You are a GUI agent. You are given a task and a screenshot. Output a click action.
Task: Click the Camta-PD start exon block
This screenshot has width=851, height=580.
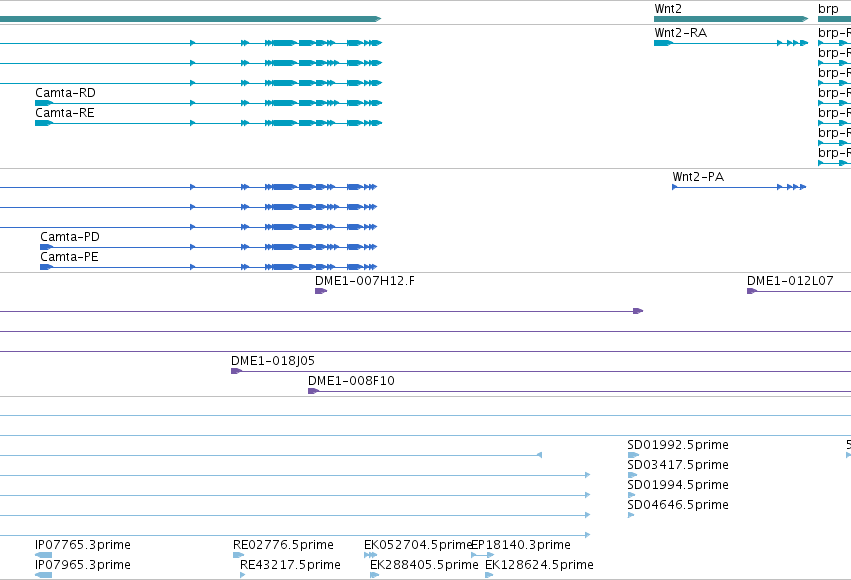pyautogui.click(x=47, y=247)
